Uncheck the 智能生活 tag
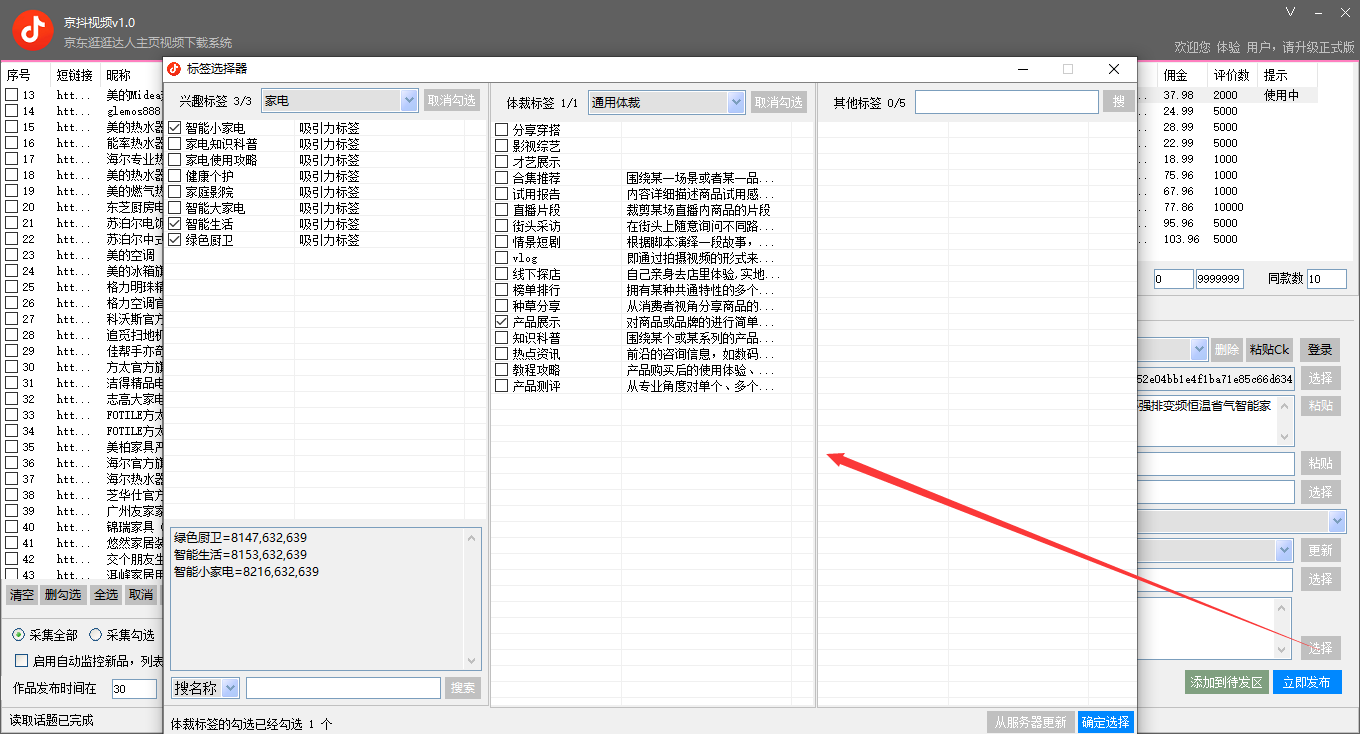The image size is (1360, 734). 175,224
